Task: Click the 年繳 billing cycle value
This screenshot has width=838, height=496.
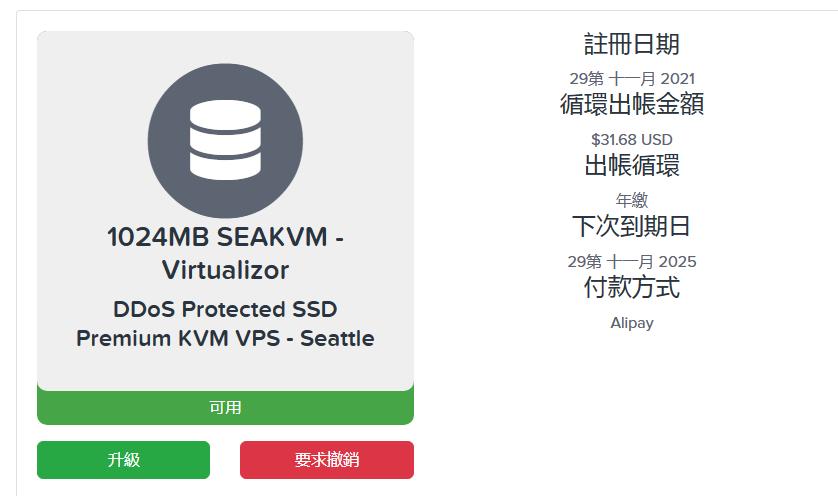Action: (x=632, y=200)
